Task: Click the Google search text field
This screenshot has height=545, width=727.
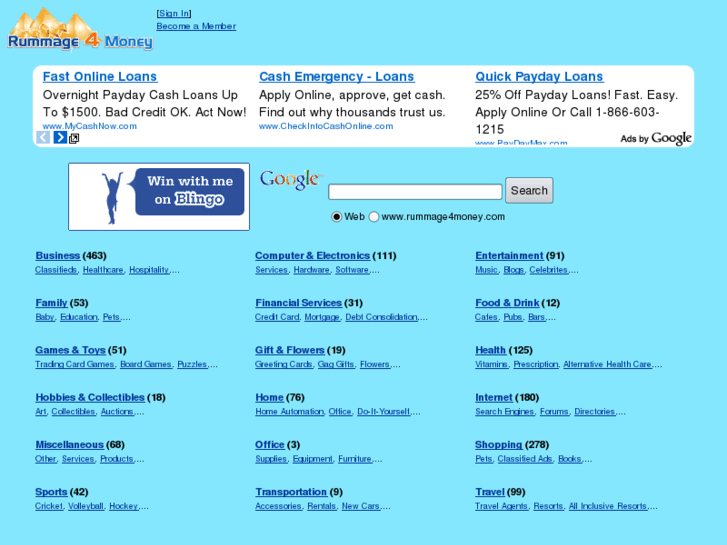Action: tap(415, 192)
